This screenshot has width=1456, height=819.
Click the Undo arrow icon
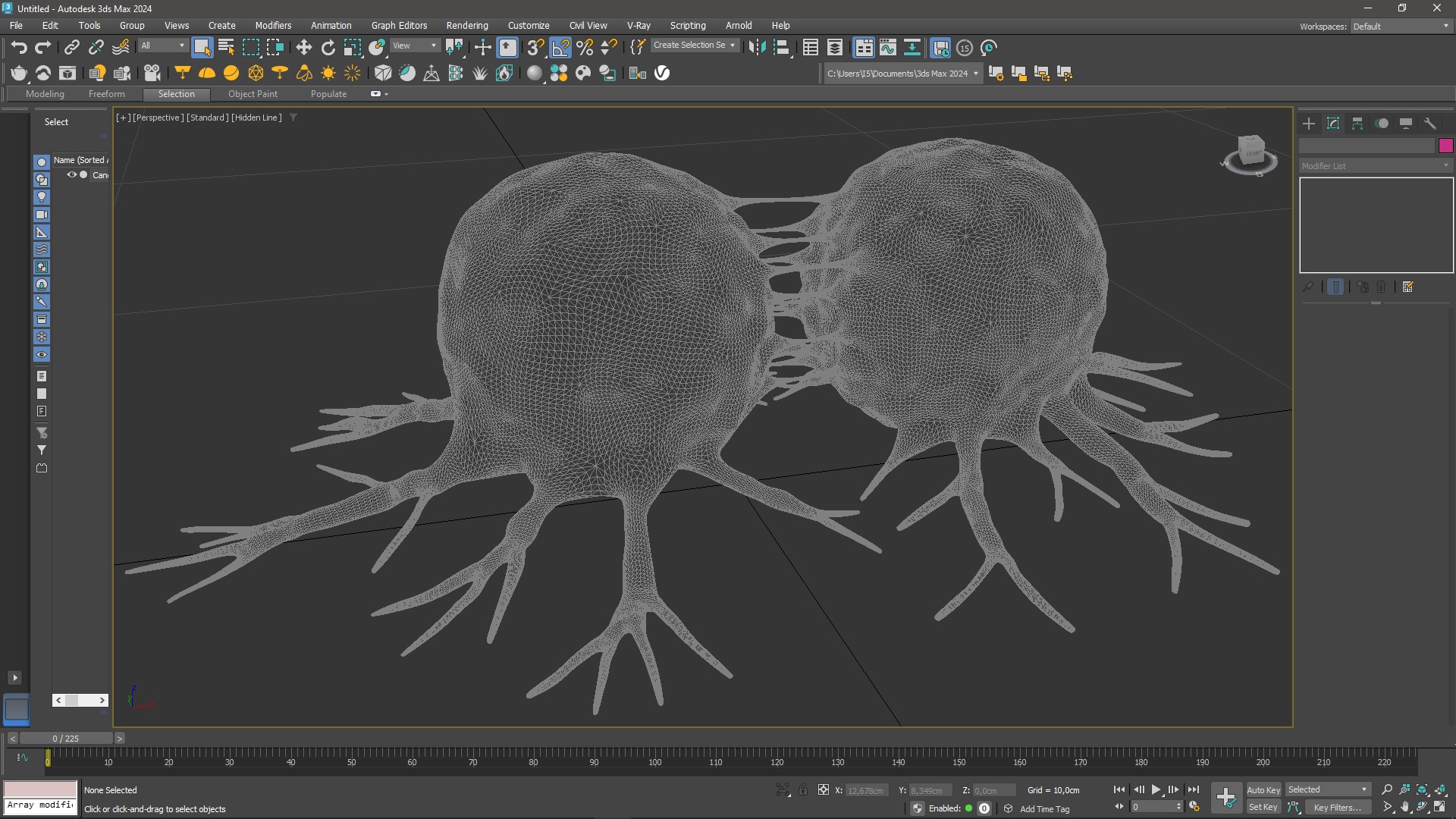(19, 48)
